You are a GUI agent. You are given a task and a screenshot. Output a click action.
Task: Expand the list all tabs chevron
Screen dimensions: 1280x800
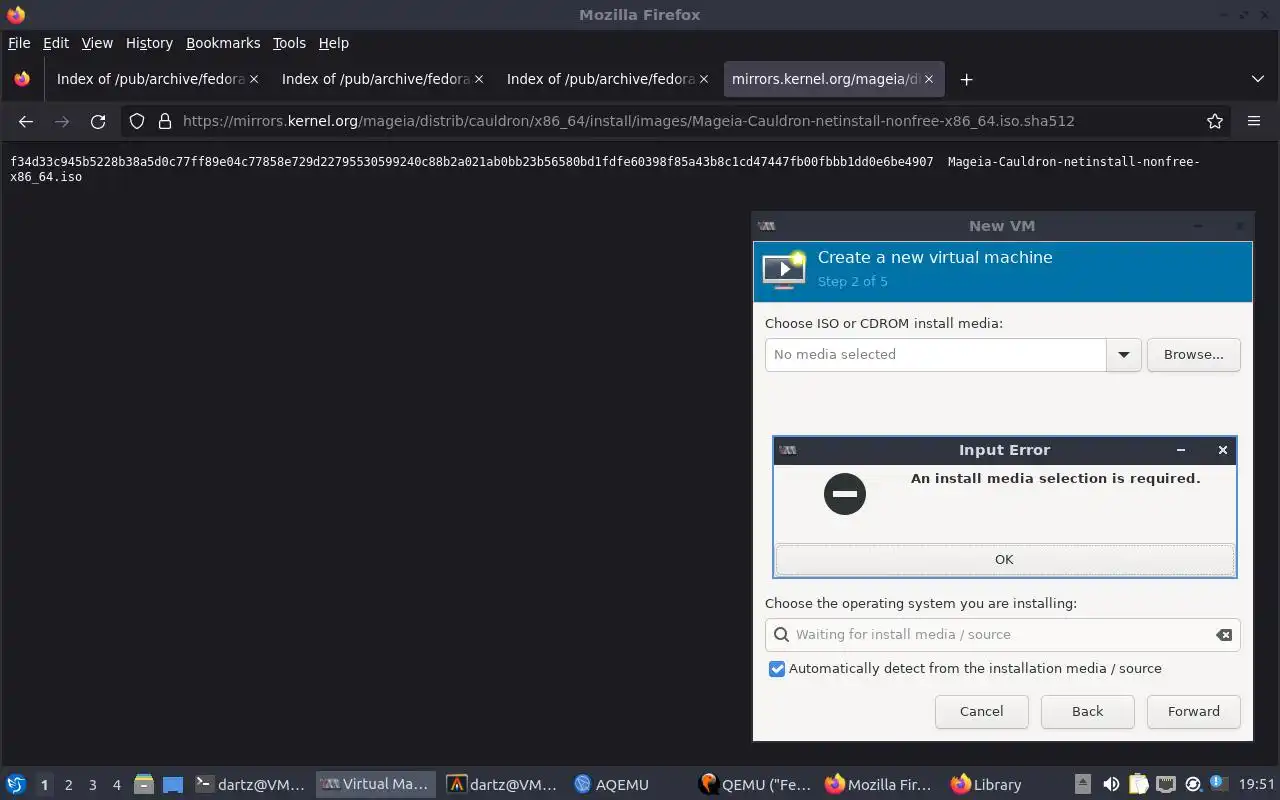[1257, 79]
